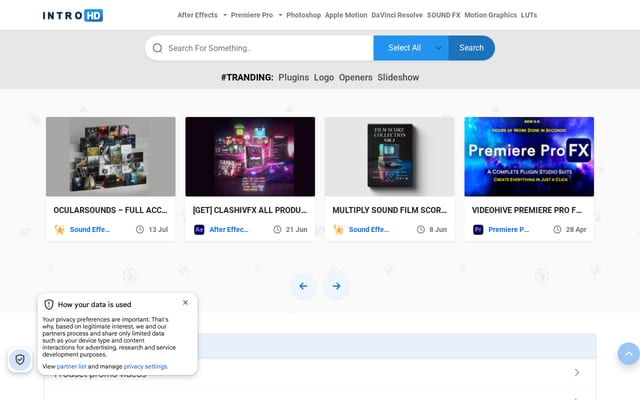Open the [GET] CLASHIVFX ALL PRODU... title
640x400 pixels.
(250, 210)
